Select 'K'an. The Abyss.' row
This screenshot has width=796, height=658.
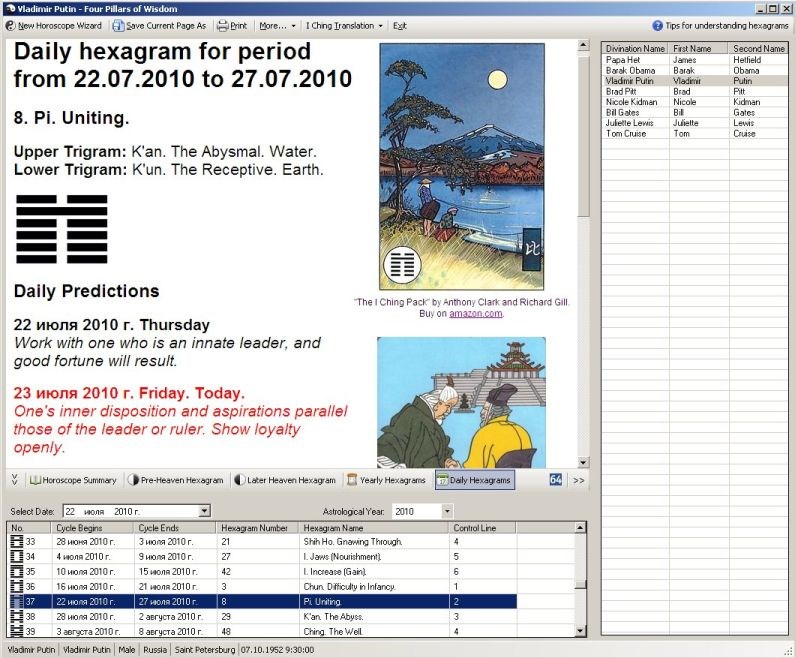coord(262,616)
